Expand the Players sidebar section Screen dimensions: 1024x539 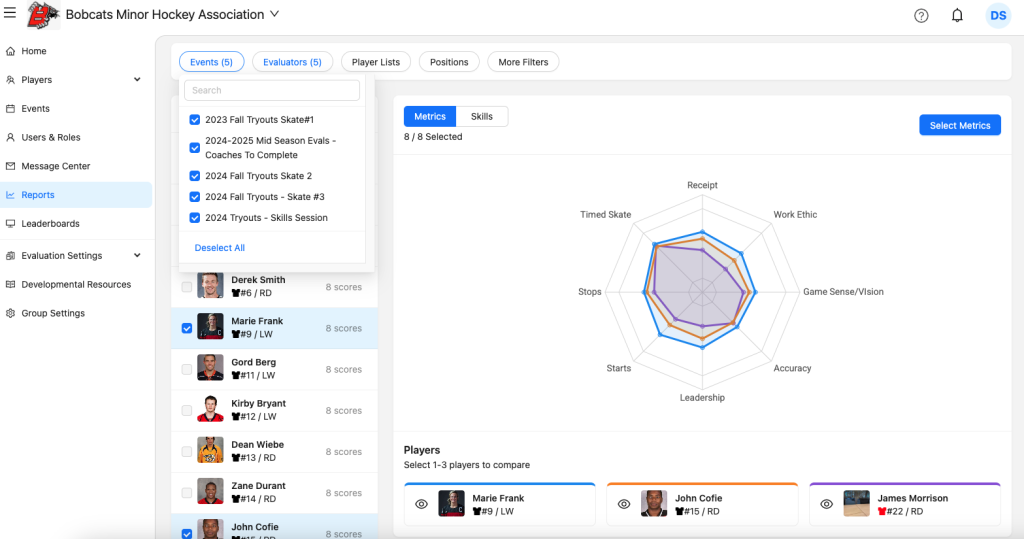(x=137, y=80)
